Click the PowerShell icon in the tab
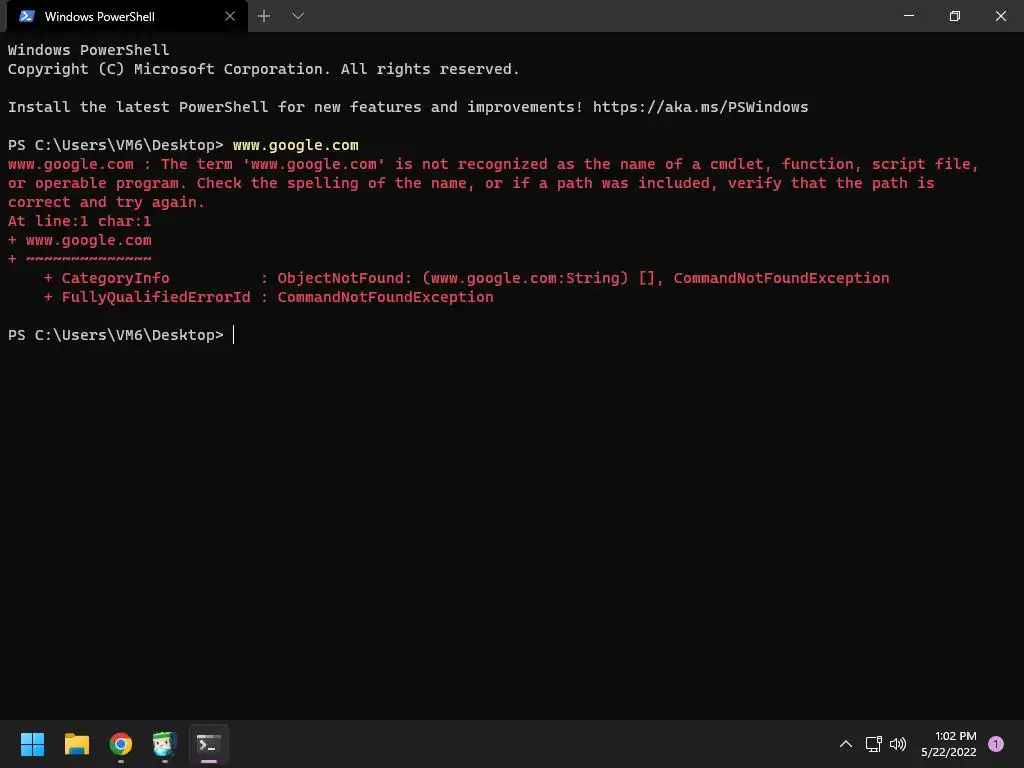This screenshot has width=1024, height=768. click(x=27, y=16)
